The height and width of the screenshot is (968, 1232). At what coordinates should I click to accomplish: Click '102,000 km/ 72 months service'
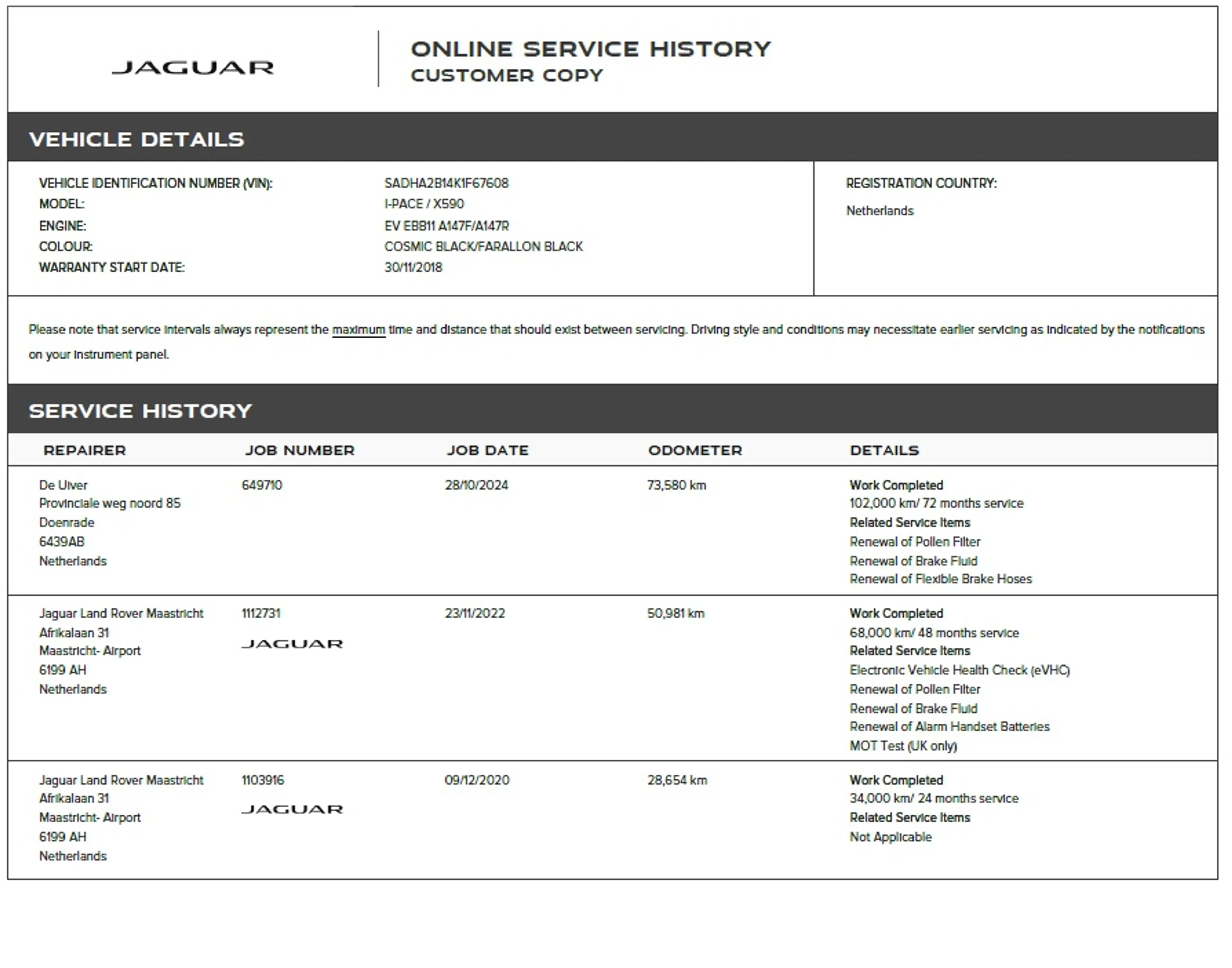coord(936,503)
